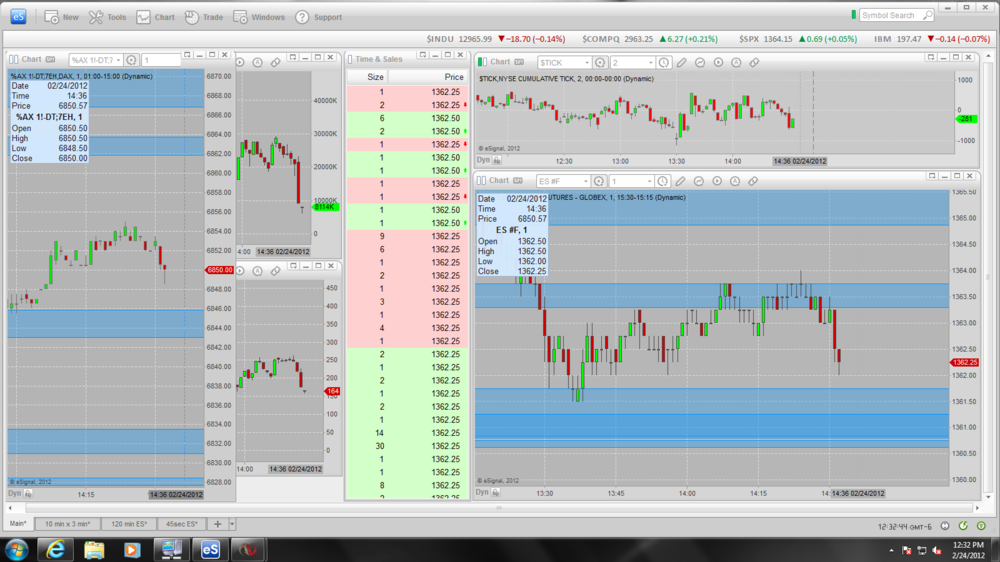Open symbol dropdown in %AX DAX chart
The height and width of the screenshot is (562, 1000).
[118, 61]
